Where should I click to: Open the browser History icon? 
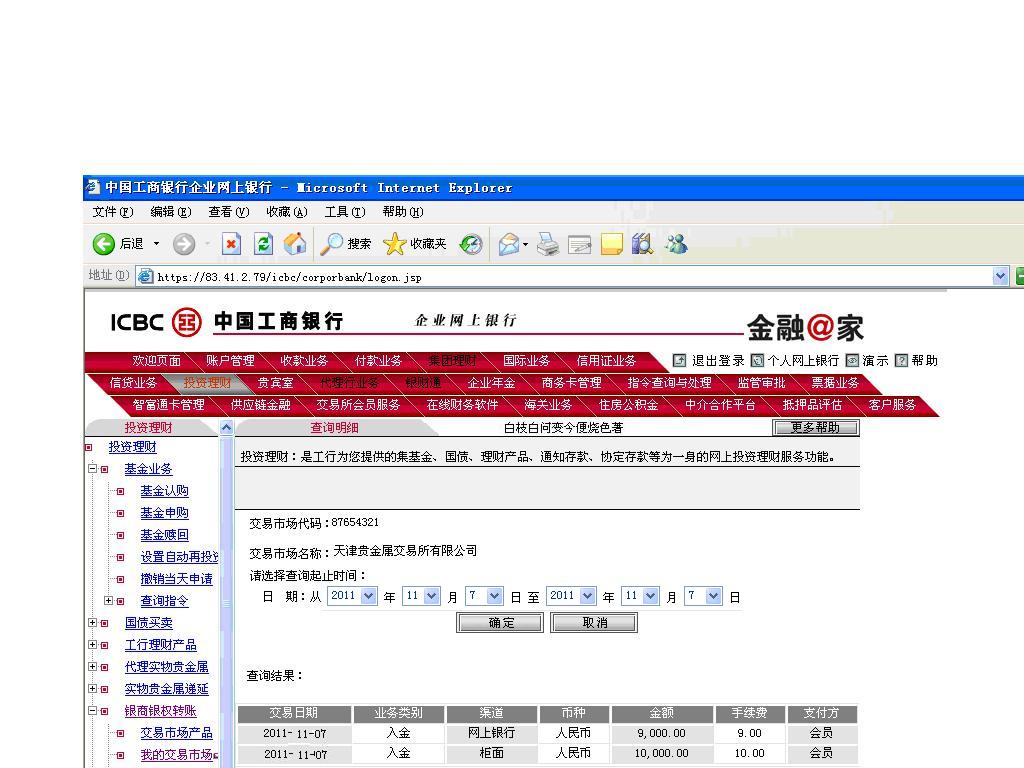pyautogui.click(x=471, y=244)
